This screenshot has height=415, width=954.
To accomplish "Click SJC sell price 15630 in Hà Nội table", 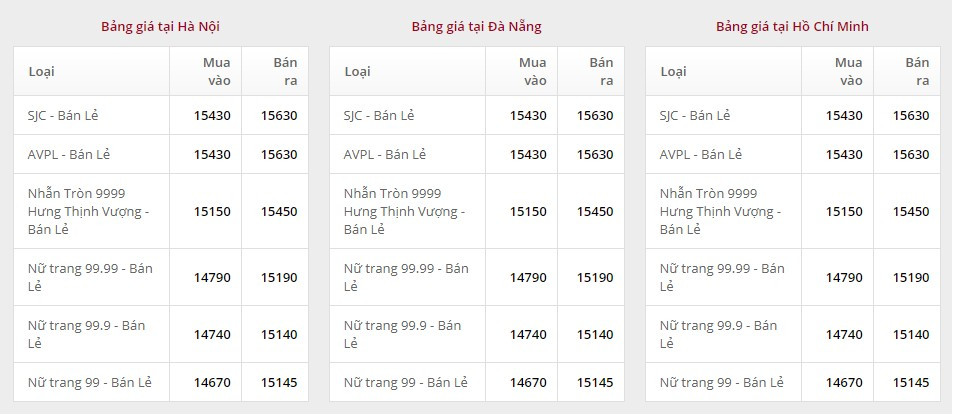I will 279,115.
